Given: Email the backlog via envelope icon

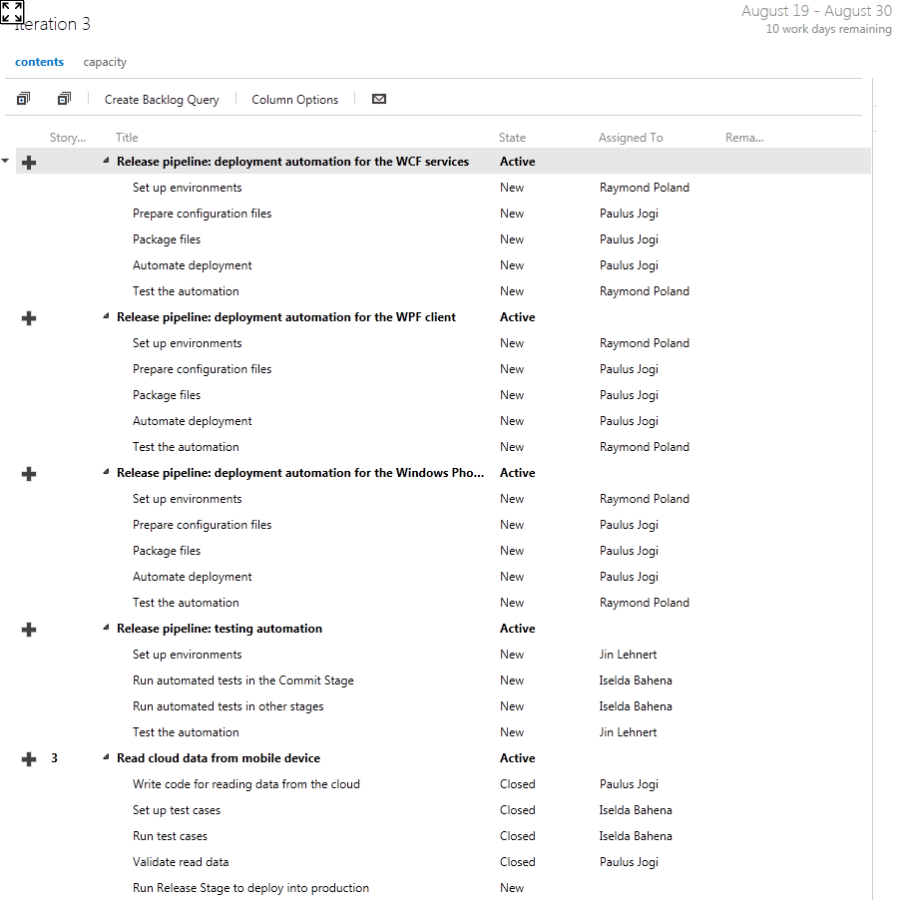Looking at the screenshot, I should (x=379, y=99).
